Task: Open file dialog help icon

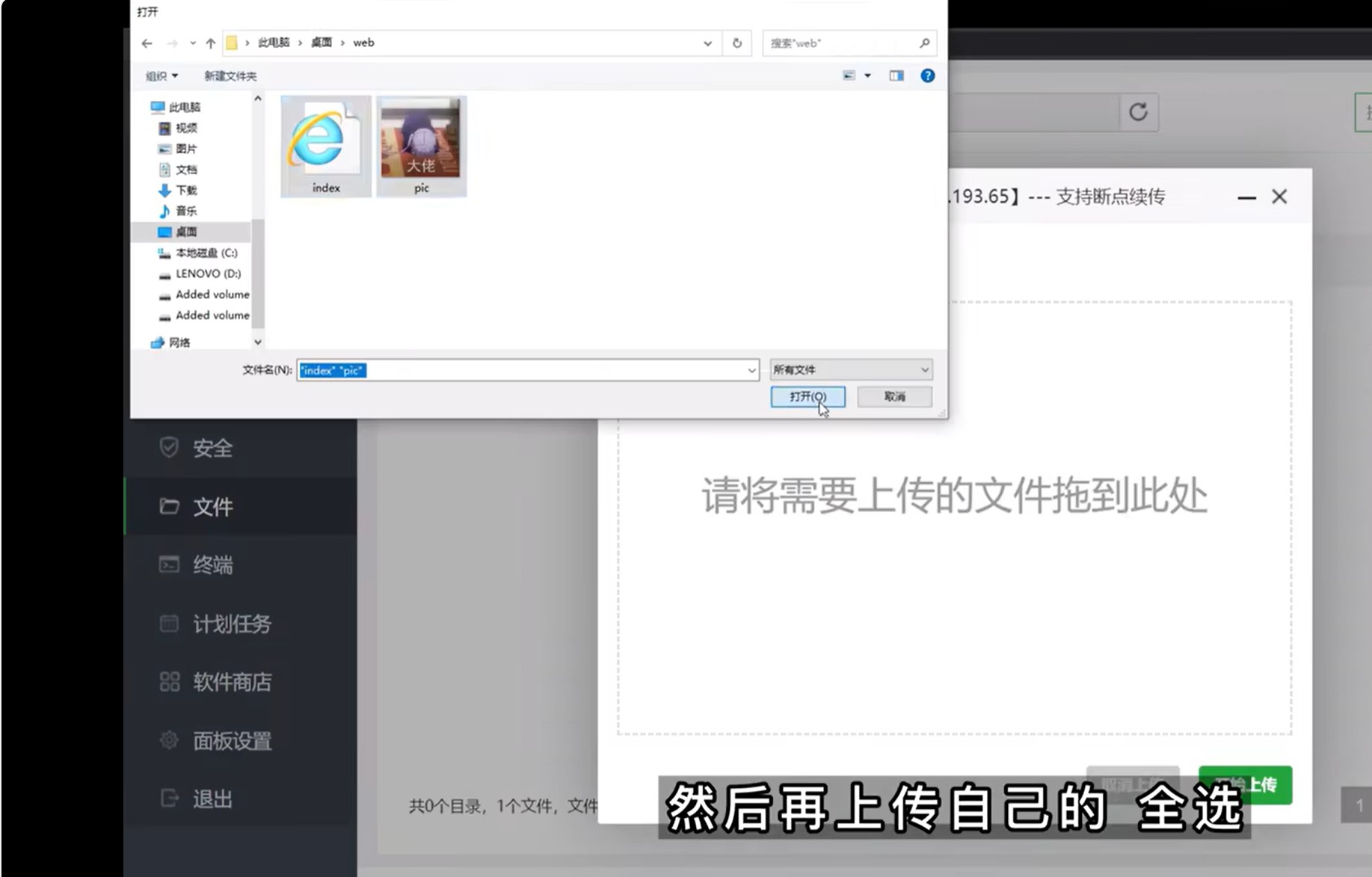Action: [x=927, y=76]
